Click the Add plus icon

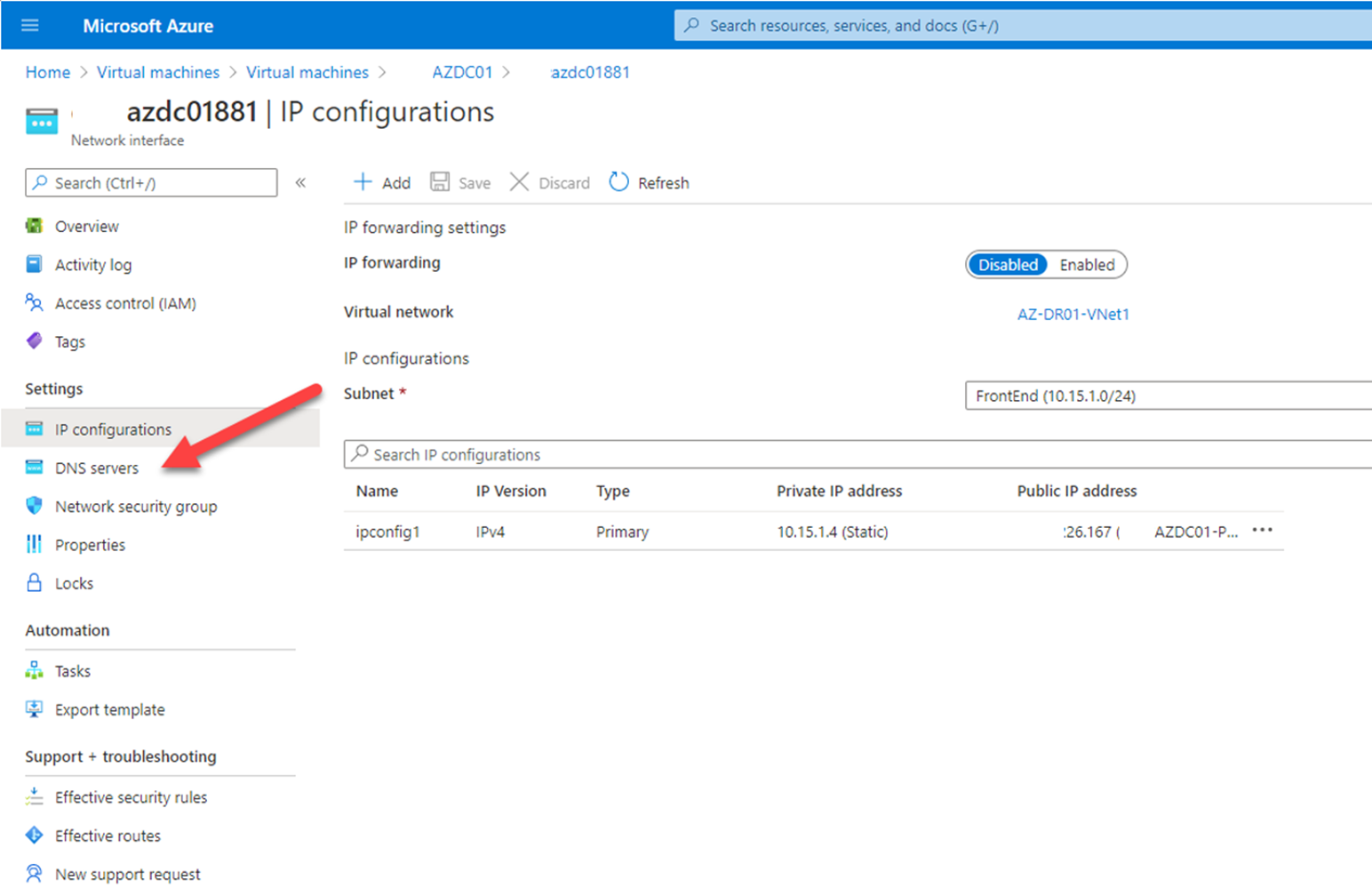tap(363, 182)
